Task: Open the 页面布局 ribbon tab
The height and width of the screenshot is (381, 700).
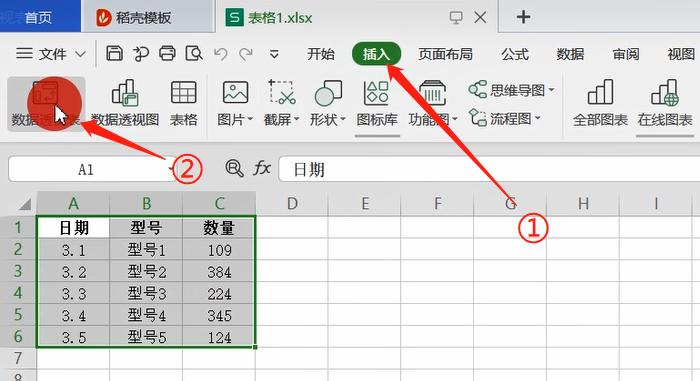Action: coord(445,54)
